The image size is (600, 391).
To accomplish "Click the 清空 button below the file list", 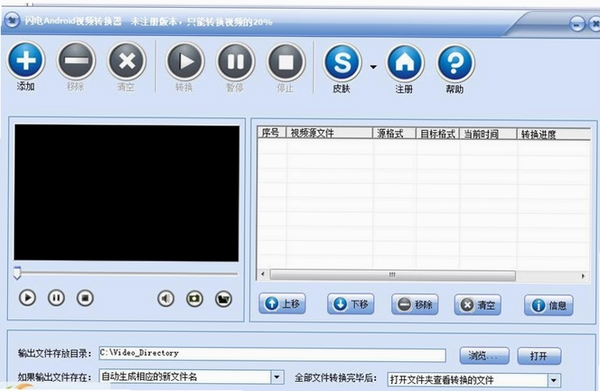I will [x=478, y=305].
